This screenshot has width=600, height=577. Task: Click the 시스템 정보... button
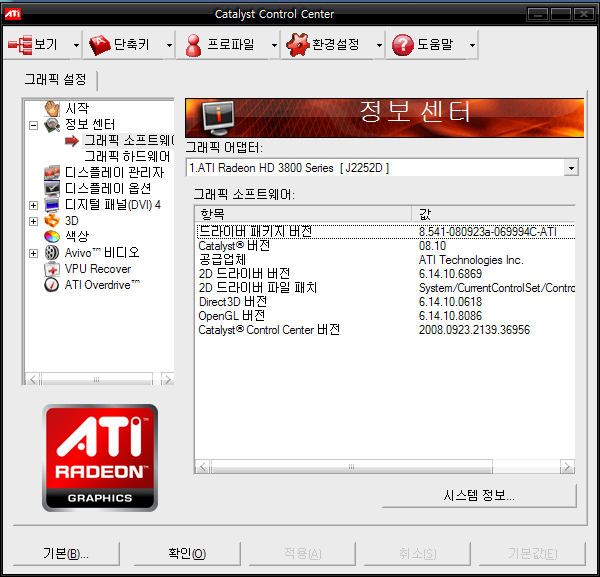(x=479, y=496)
